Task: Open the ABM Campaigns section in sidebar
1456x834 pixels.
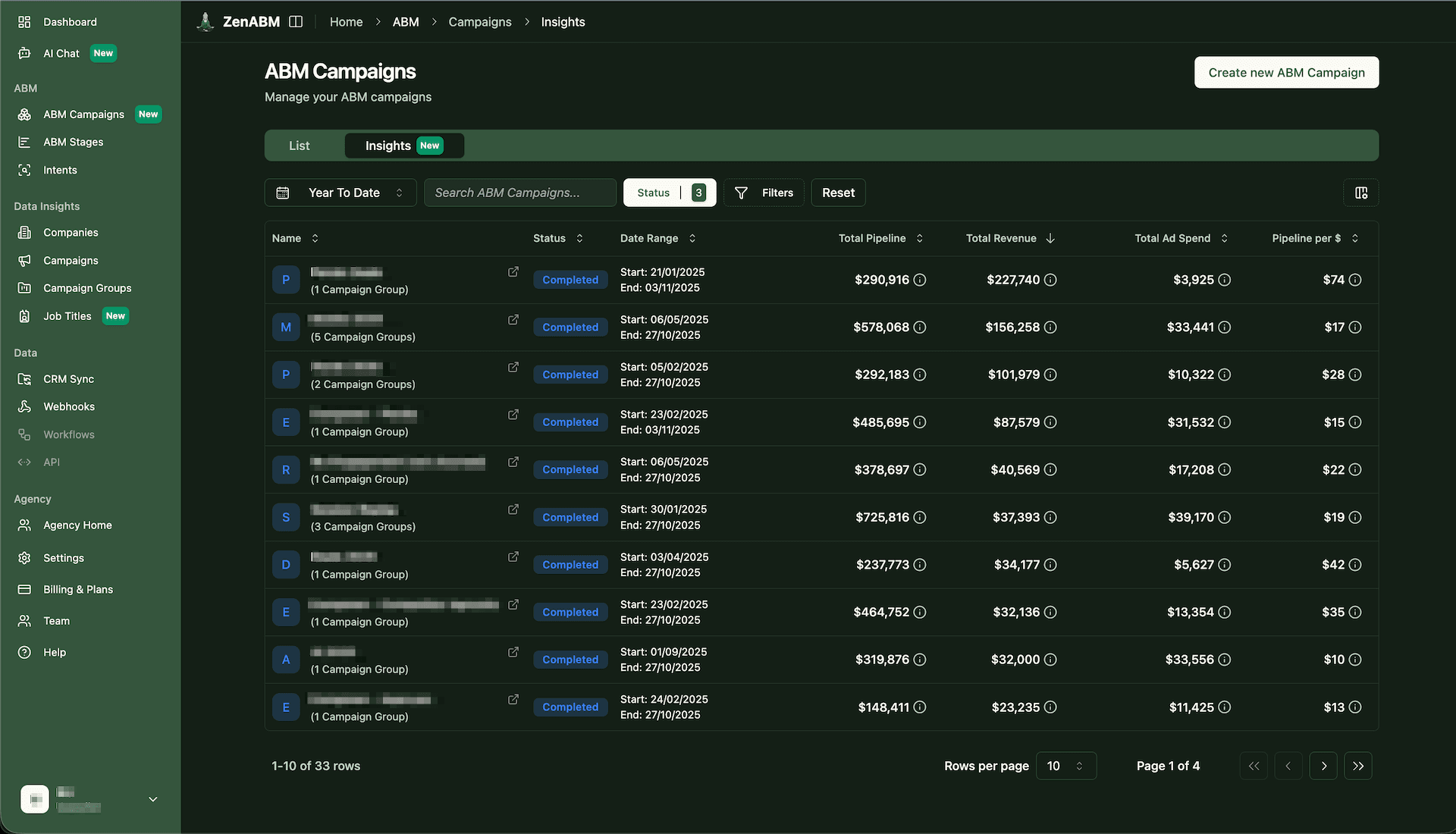Action: (83, 114)
